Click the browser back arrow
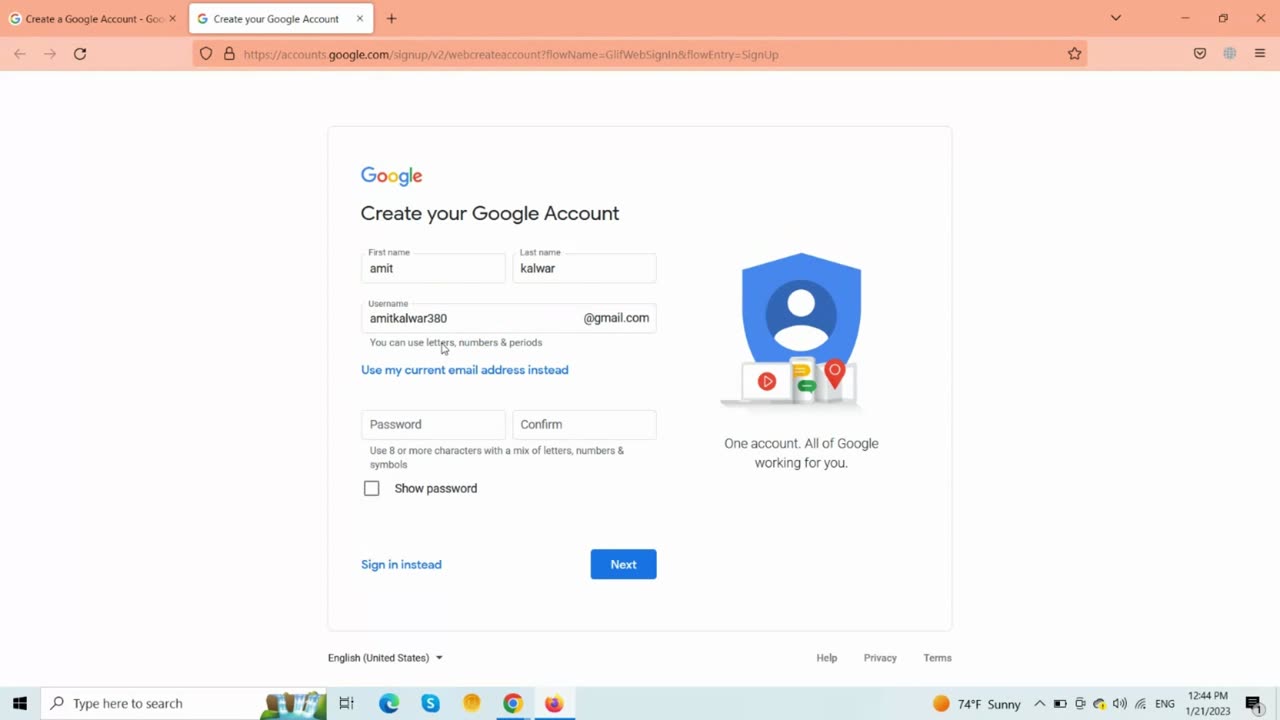Image resolution: width=1280 pixels, height=720 pixels. [20, 54]
